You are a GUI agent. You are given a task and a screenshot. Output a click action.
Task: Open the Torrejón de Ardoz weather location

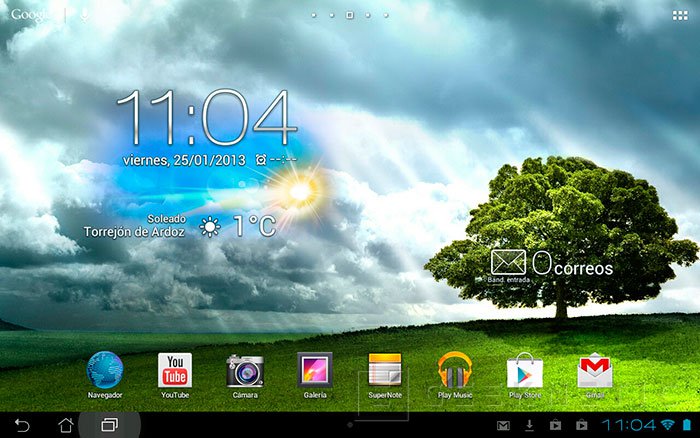tap(134, 232)
